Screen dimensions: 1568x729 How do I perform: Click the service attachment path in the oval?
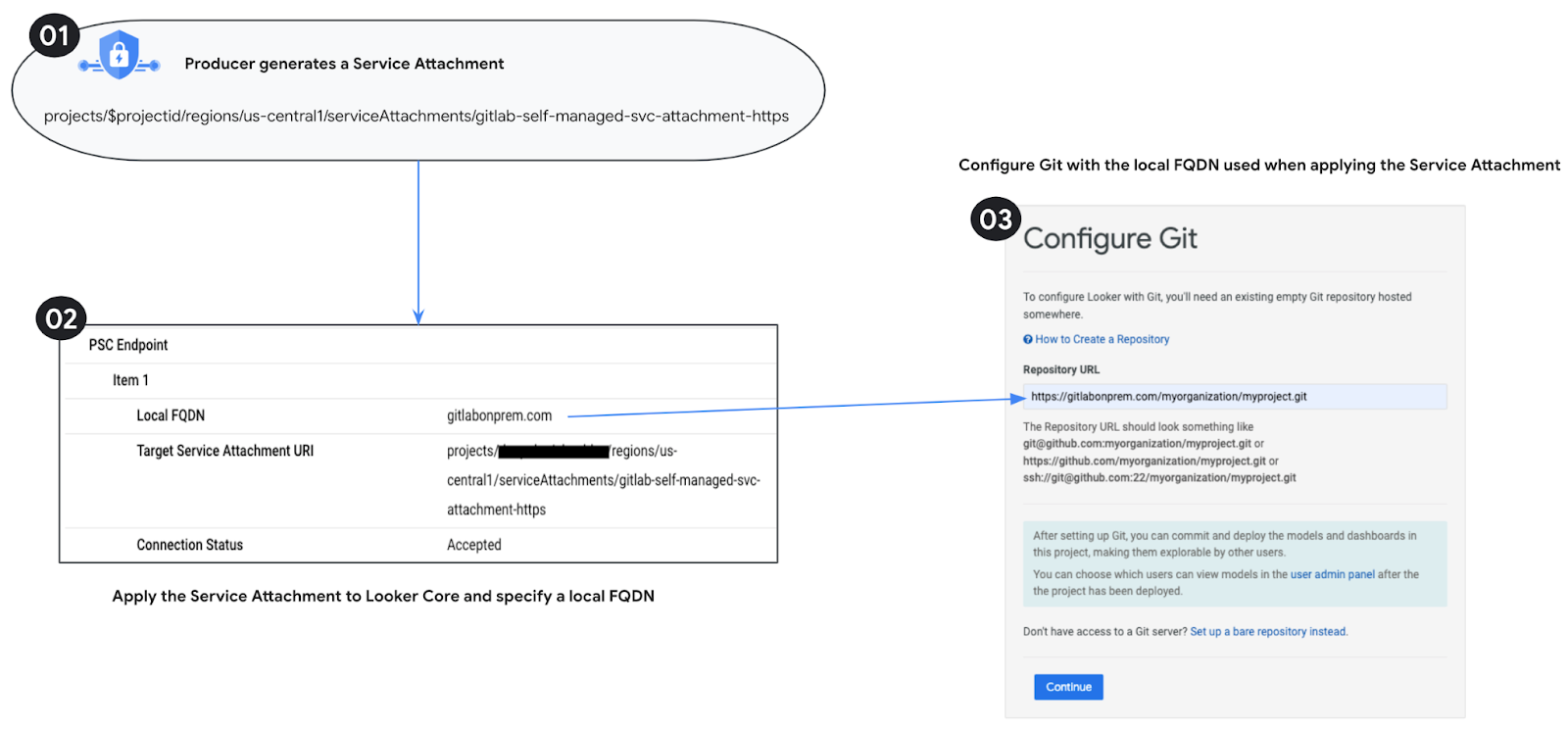[x=416, y=117]
